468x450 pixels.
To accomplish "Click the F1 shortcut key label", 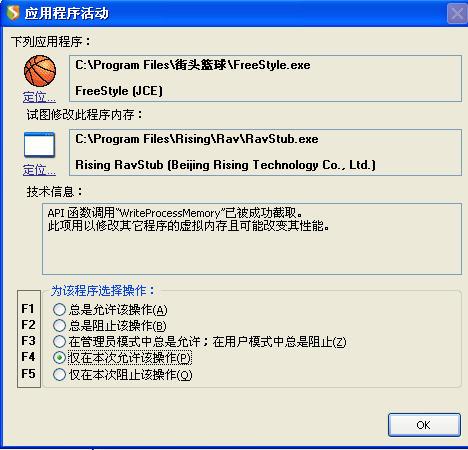I will [28, 309].
